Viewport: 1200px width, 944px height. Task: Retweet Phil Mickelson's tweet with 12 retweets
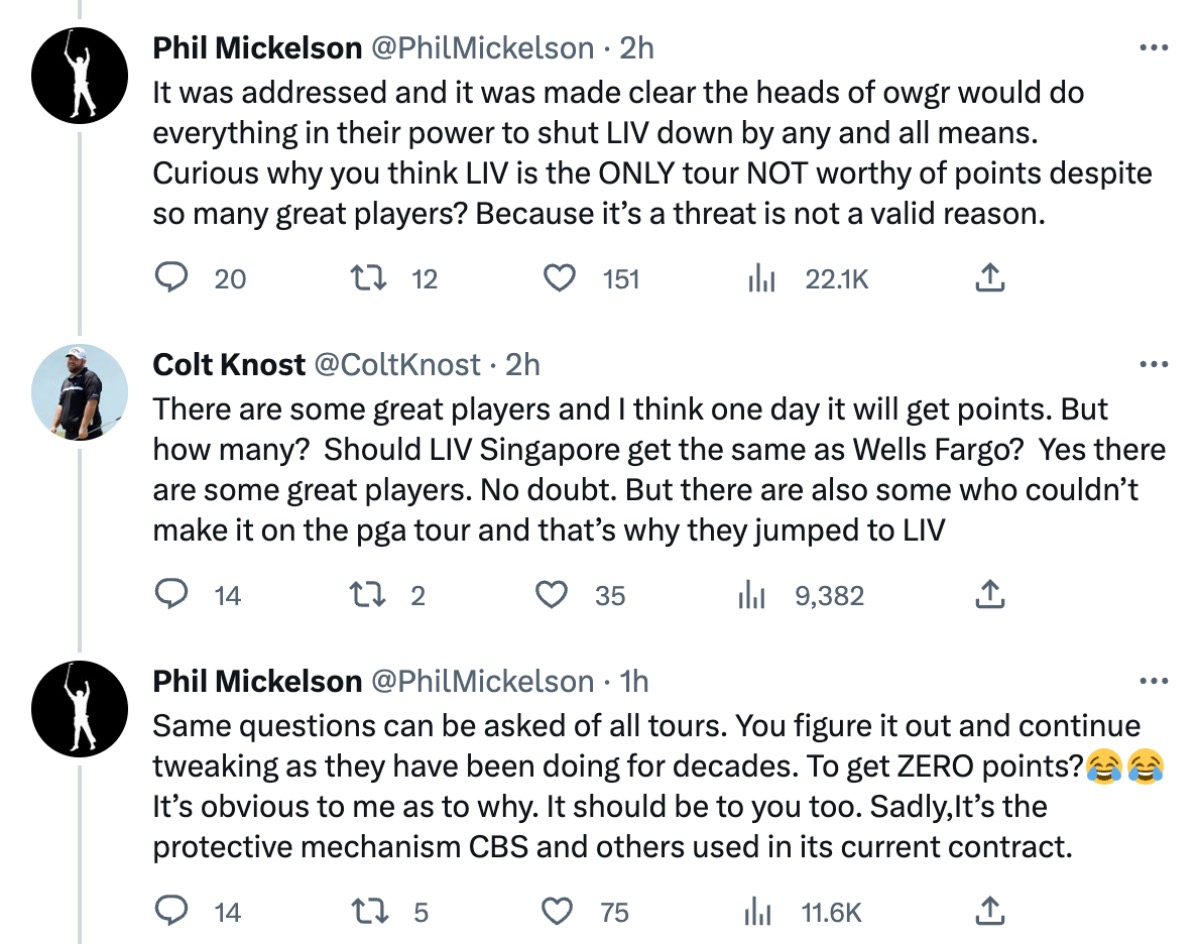370,279
